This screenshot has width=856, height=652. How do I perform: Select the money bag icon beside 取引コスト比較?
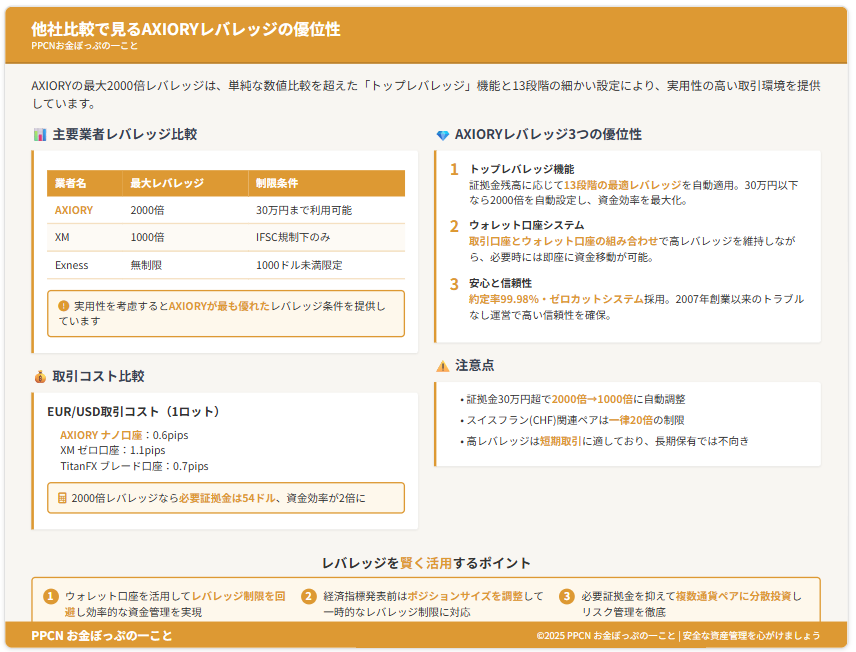[40, 377]
